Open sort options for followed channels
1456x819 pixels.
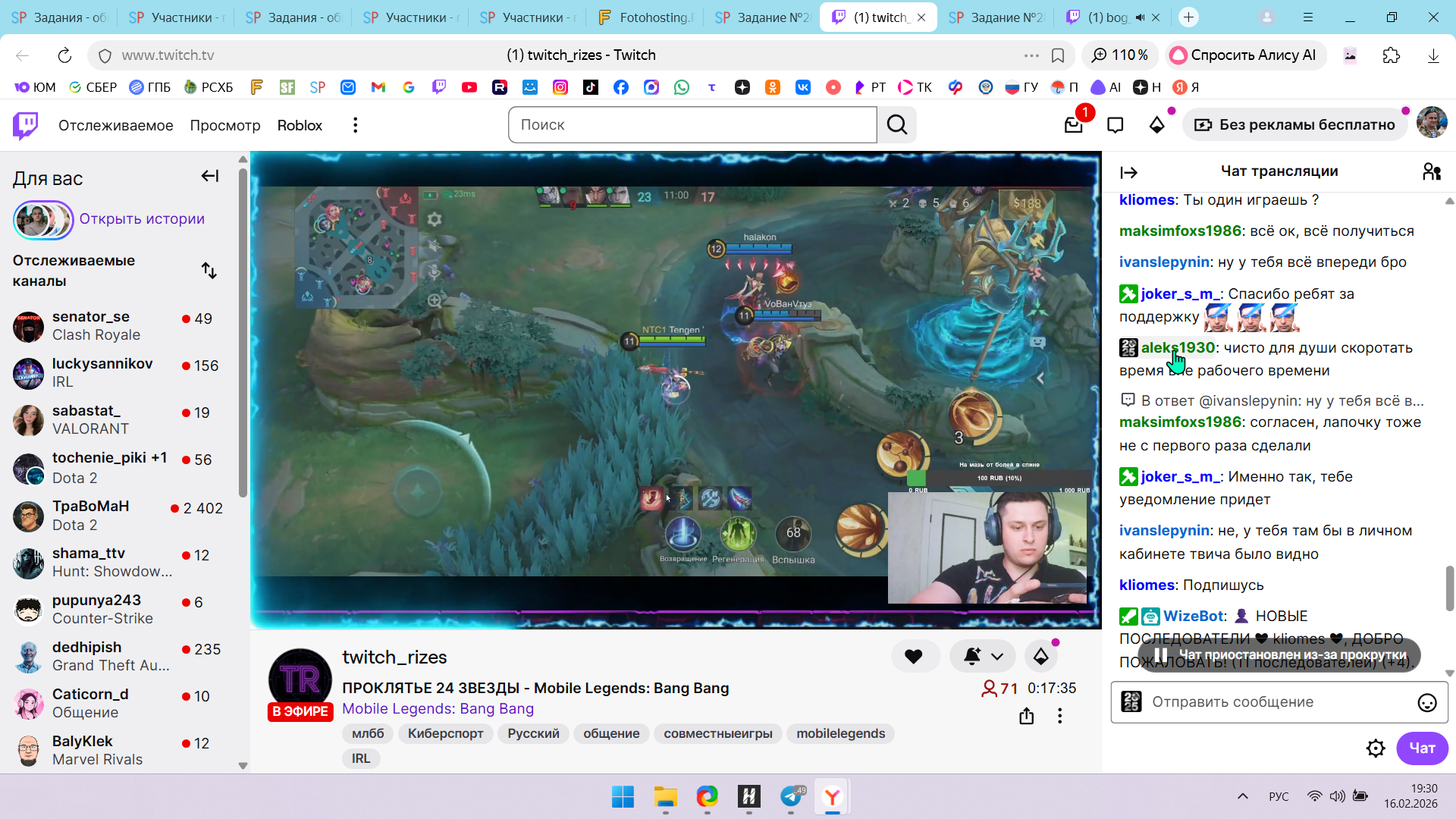click(209, 271)
